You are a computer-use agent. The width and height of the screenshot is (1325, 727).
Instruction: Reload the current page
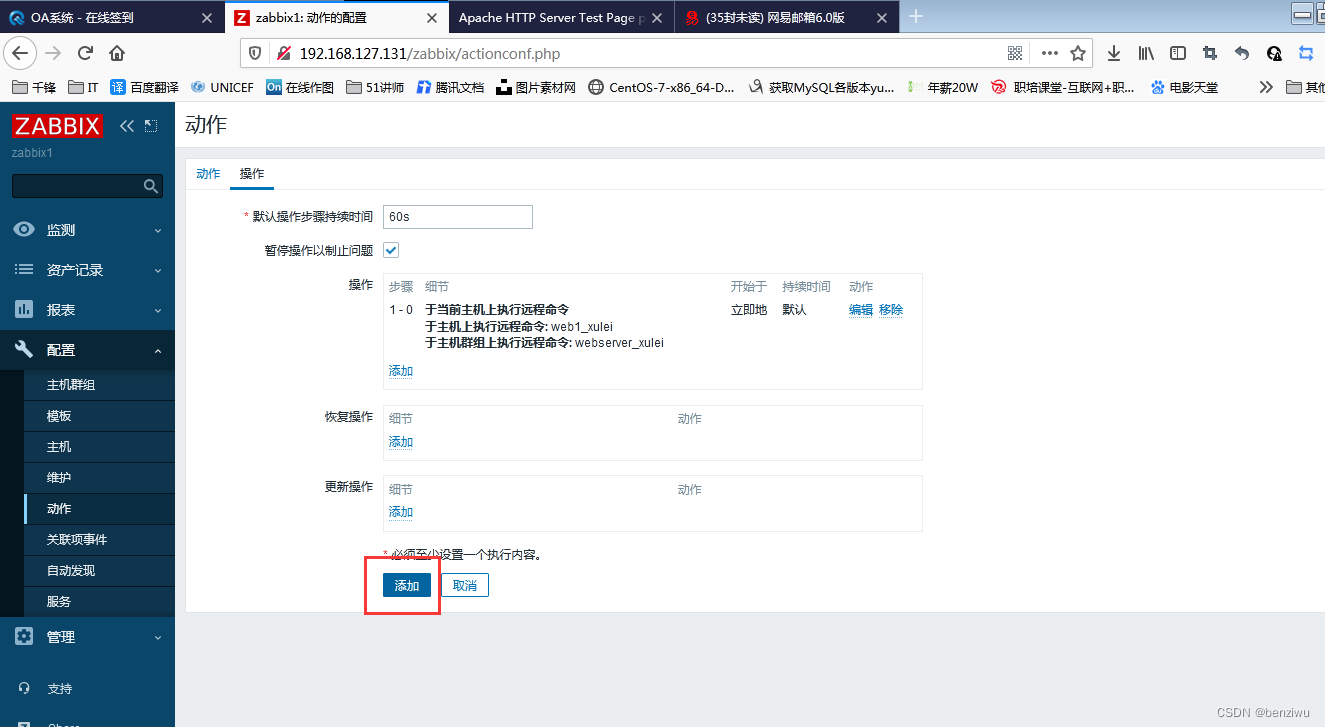click(x=85, y=53)
